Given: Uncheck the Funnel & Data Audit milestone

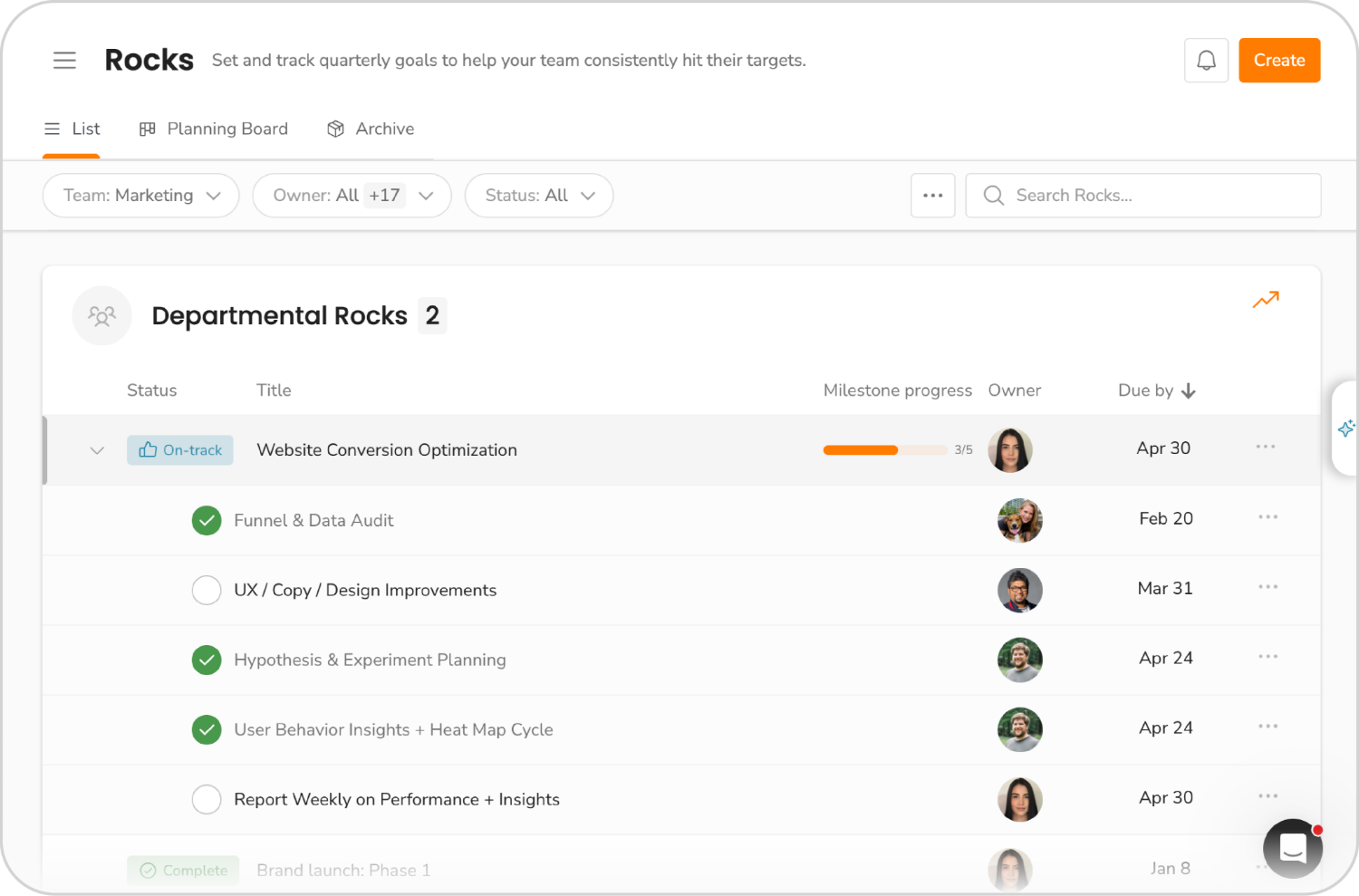Looking at the screenshot, I should click(x=207, y=520).
